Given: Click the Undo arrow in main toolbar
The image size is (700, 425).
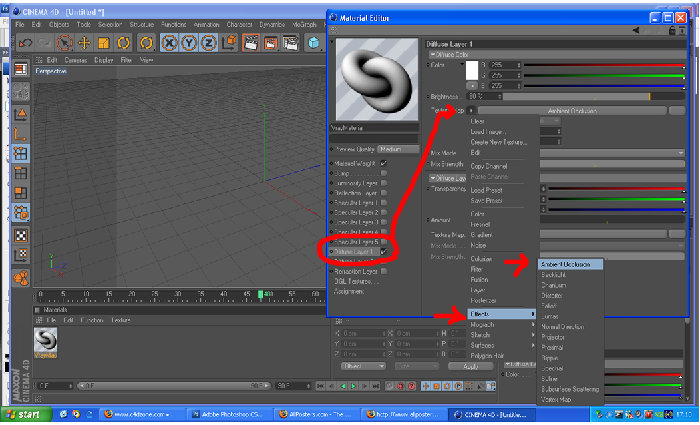Looking at the screenshot, I should tap(25, 43).
